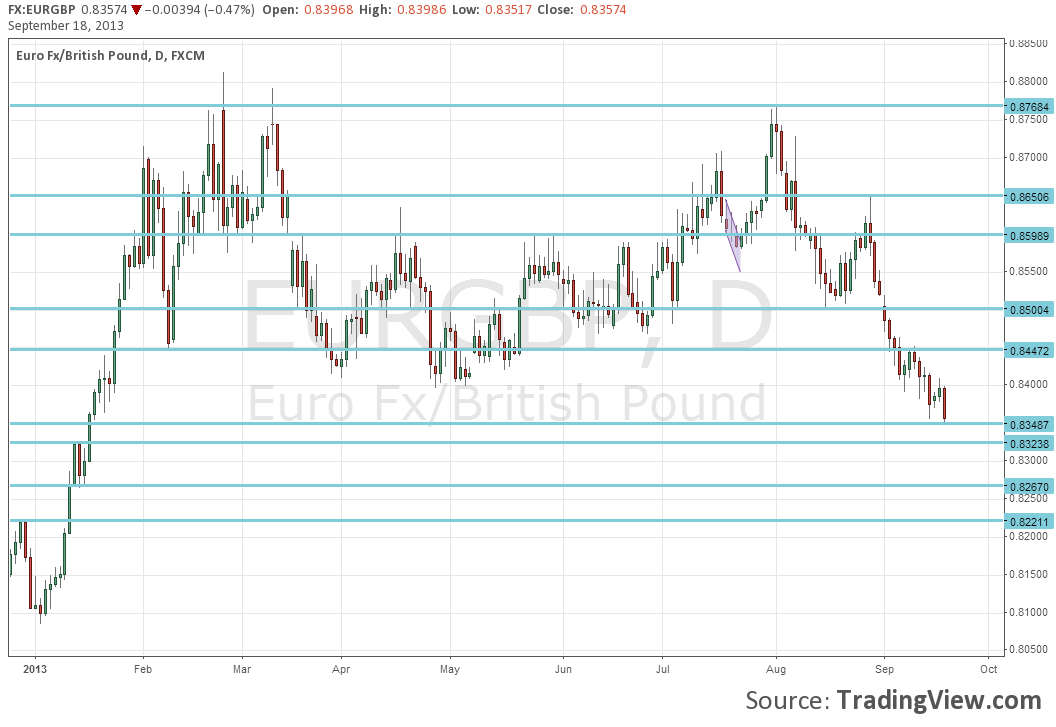Screen dimensions: 1056x727
Task: Click the 0.82670 price level label
Action: click(x=1028, y=486)
